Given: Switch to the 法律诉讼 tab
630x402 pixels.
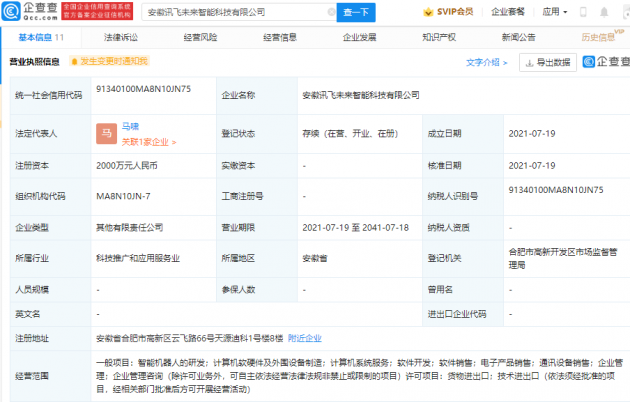Looking at the screenshot, I should pyautogui.click(x=121, y=37).
